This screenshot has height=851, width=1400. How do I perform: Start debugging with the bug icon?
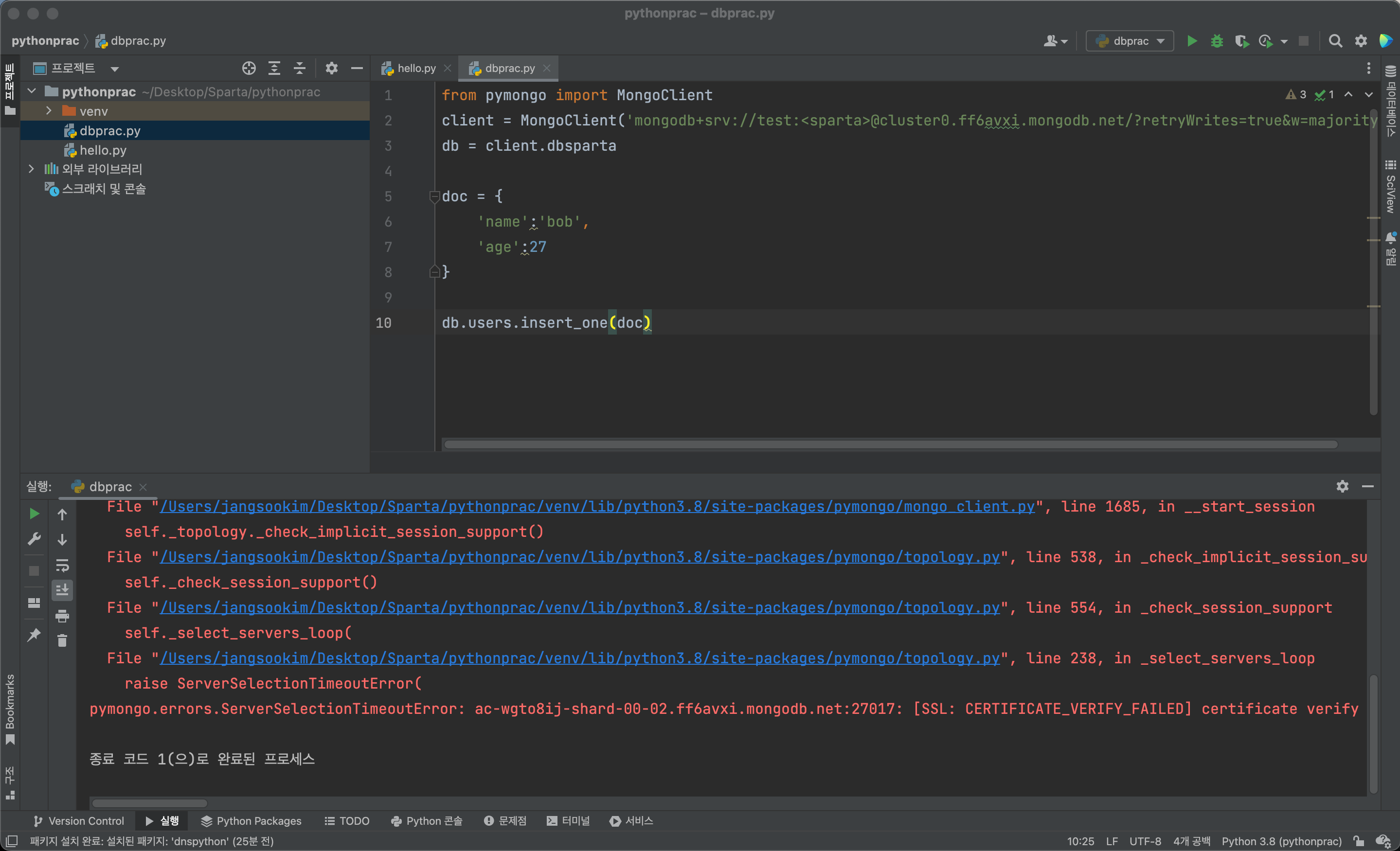pos(1217,41)
